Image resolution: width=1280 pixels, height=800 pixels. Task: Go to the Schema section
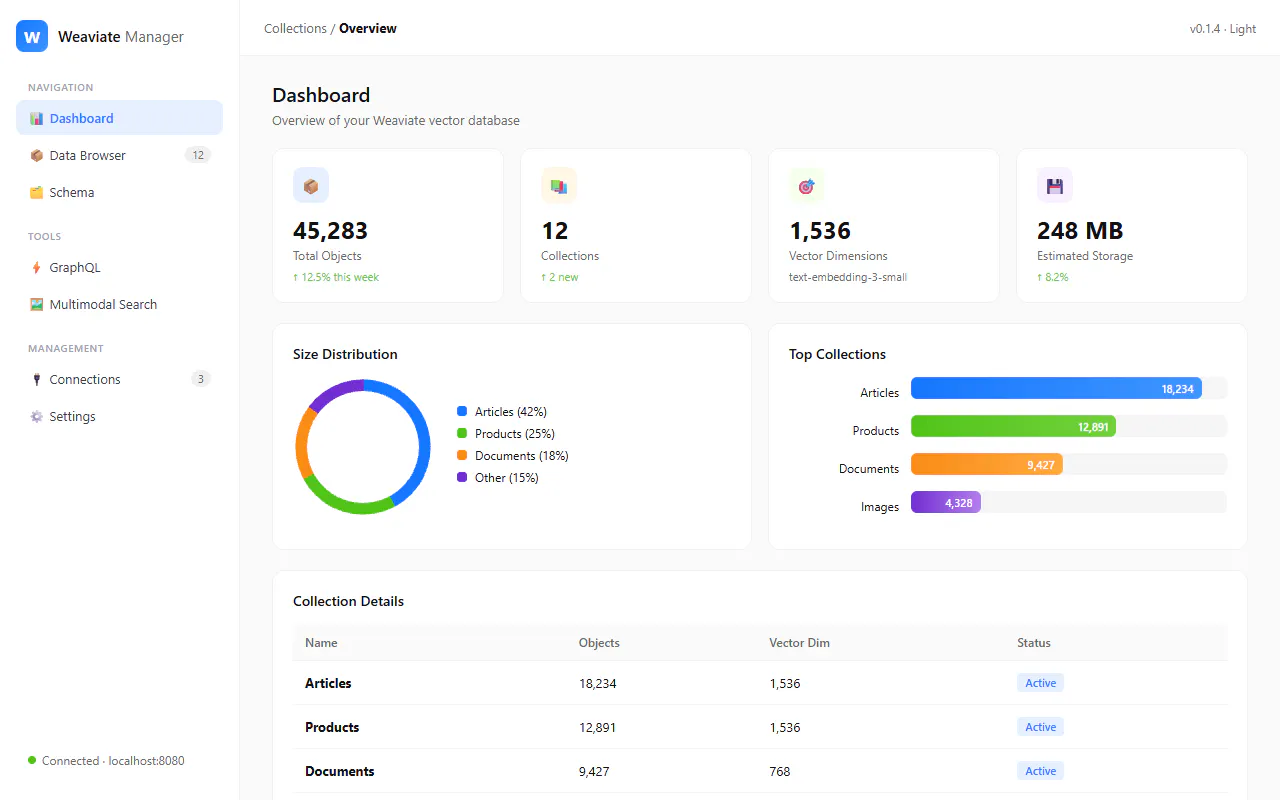coord(119,192)
